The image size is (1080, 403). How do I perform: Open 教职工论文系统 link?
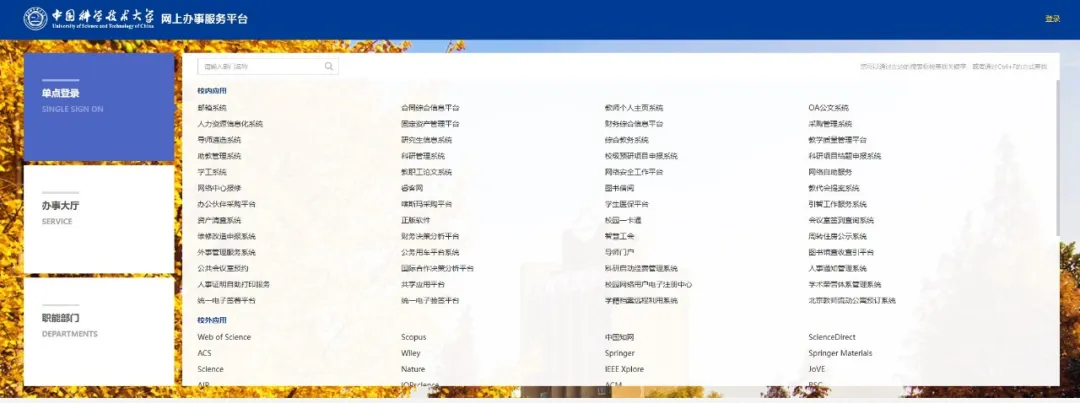coord(426,172)
